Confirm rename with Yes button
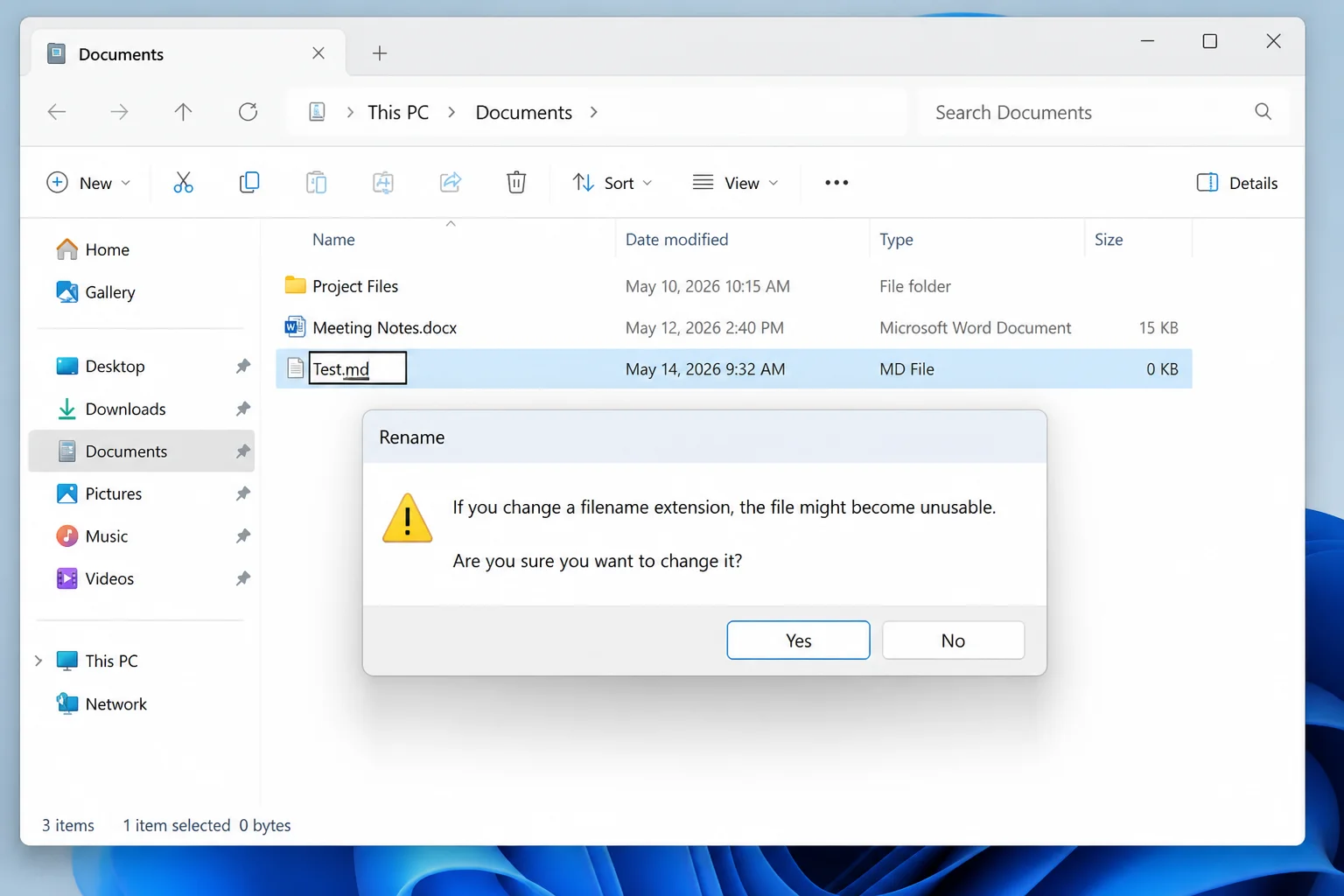1344x896 pixels. tap(798, 640)
